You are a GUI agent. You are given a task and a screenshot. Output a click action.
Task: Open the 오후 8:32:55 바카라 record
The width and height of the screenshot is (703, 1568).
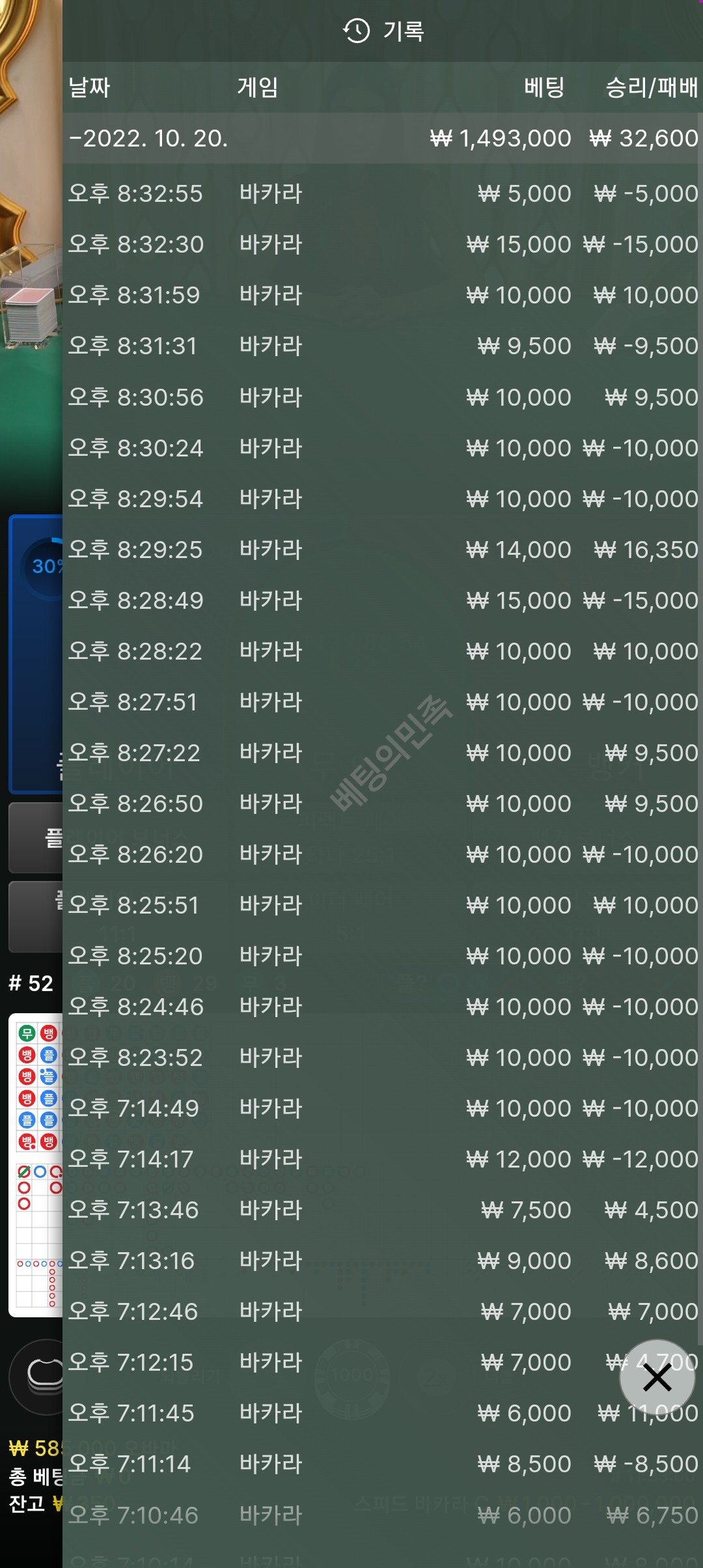click(381, 193)
